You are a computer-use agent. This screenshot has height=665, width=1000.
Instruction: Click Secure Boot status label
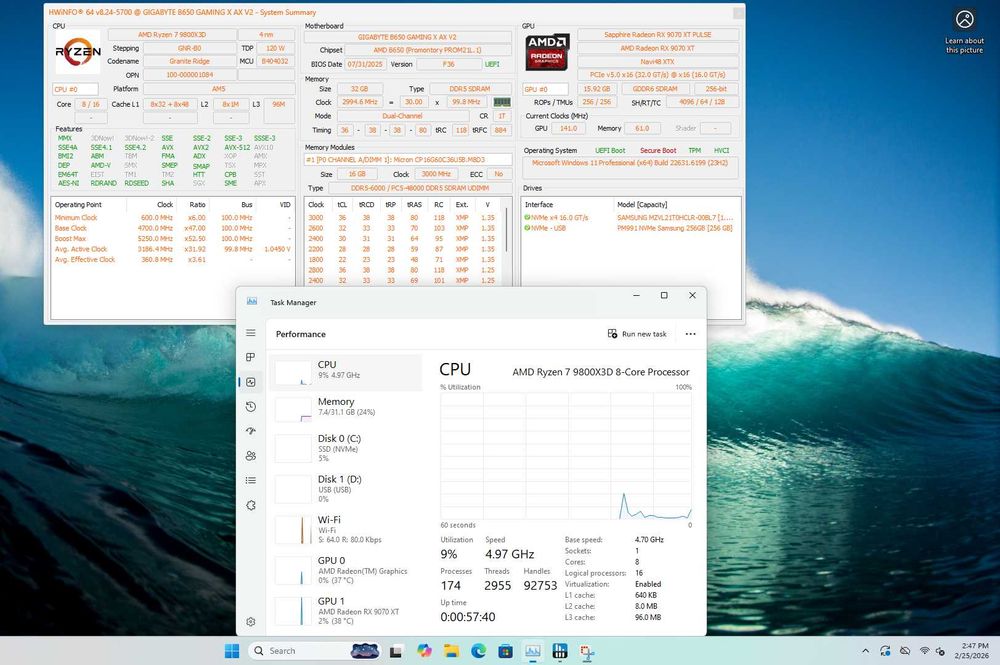click(x=658, y=150)
